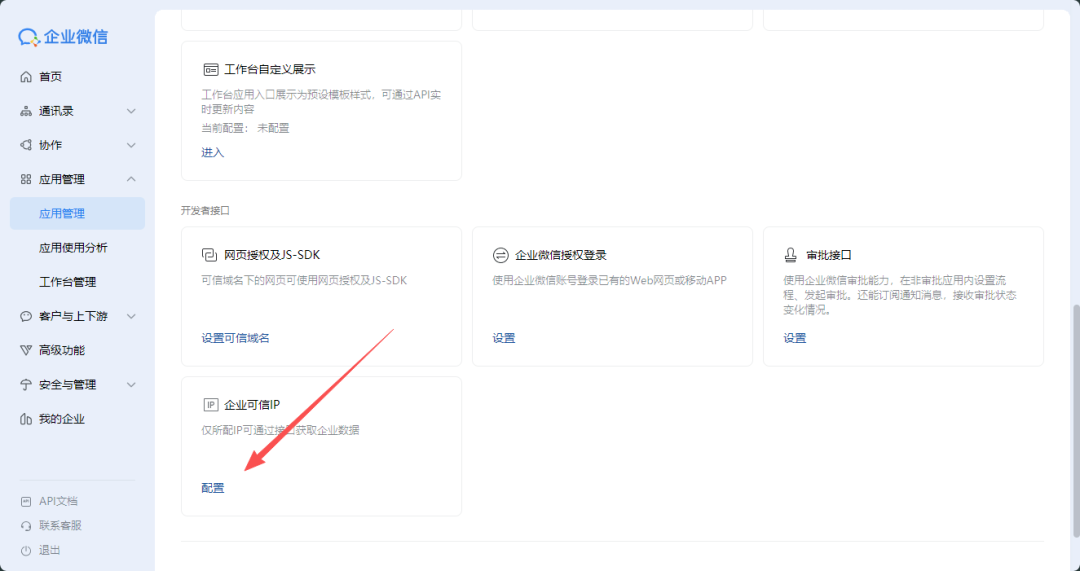Expand the 安全与管理 sidebar section

pyautogui.click(x=131, y=385)
